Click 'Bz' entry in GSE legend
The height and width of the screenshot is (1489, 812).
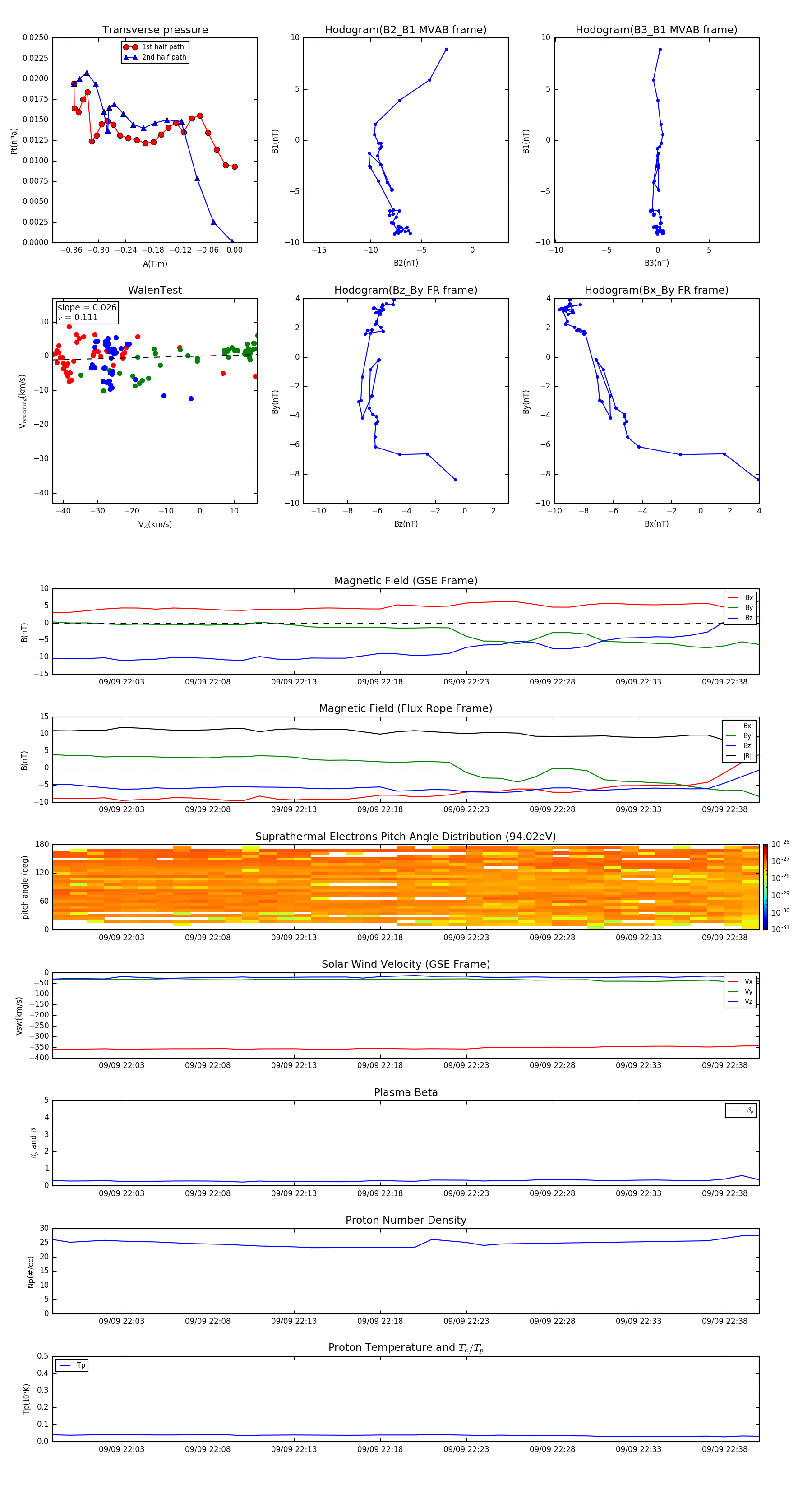(x=740, y=618)
